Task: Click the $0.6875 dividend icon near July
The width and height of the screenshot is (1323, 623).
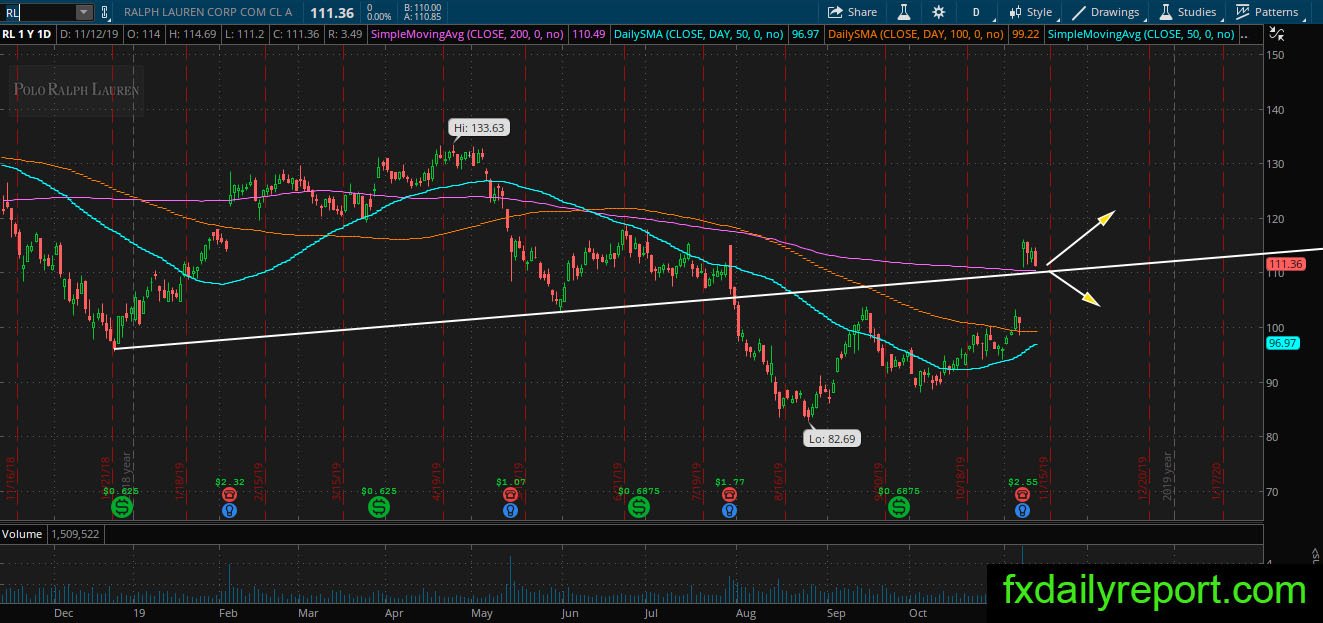Action: click(638, 507)
